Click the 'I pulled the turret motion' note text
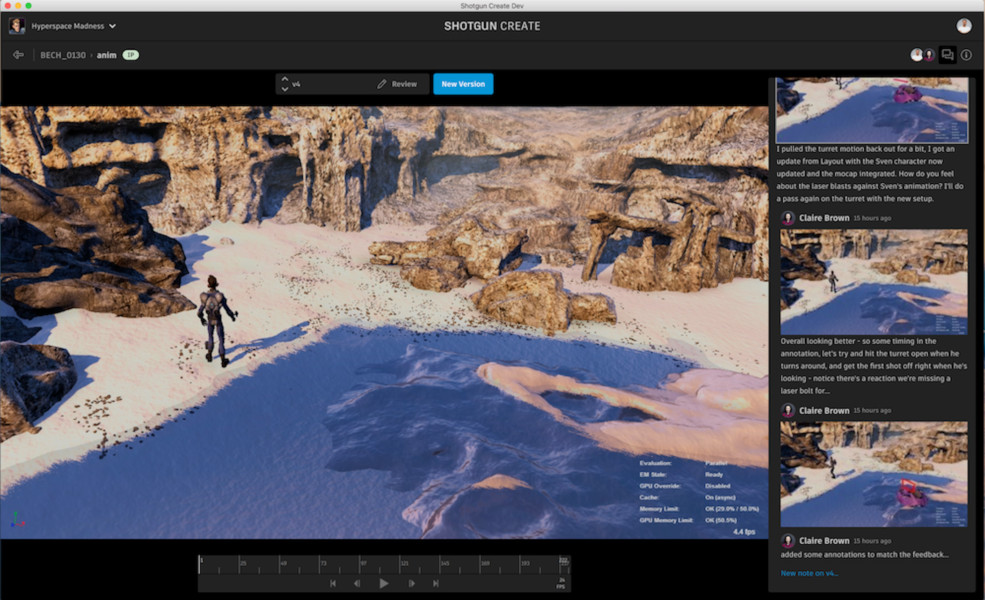Image resolution: width=985 pixels, height=600 pixels. [x=870, y=173]
